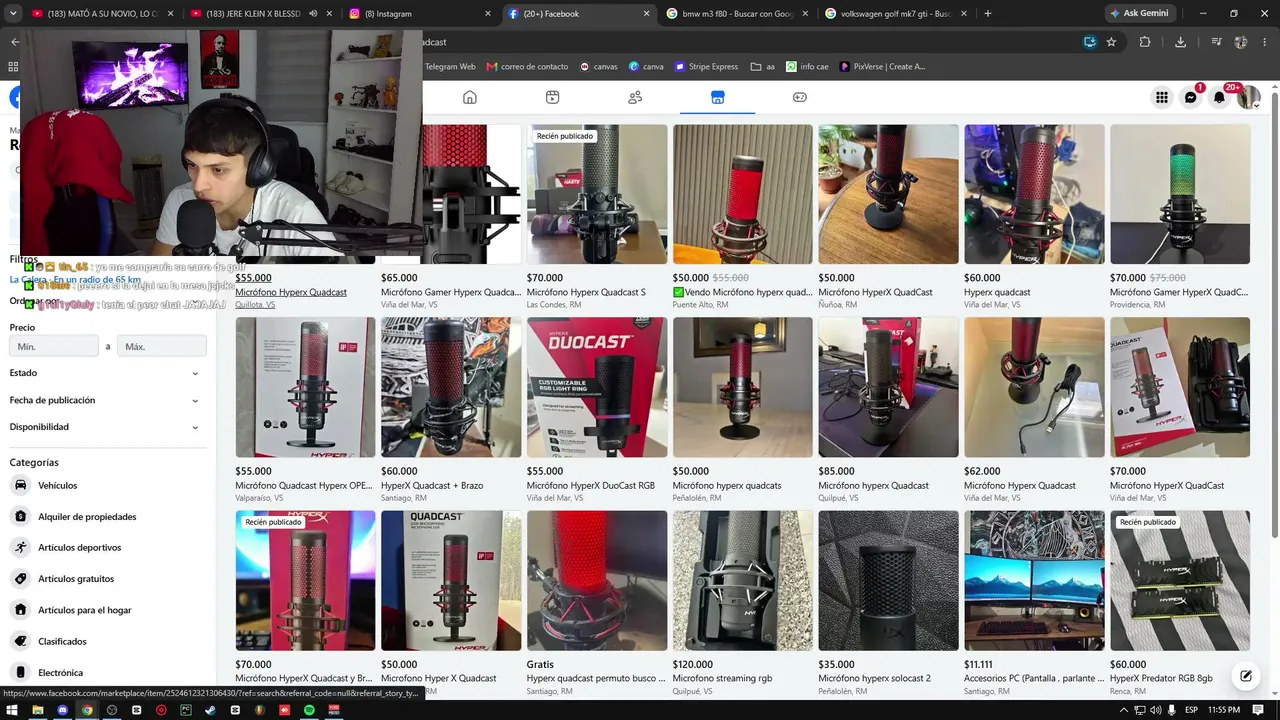Open the Microfono streaming rgb listing photo
This screenshot has height=720, width=1280.
pos(743,581)
